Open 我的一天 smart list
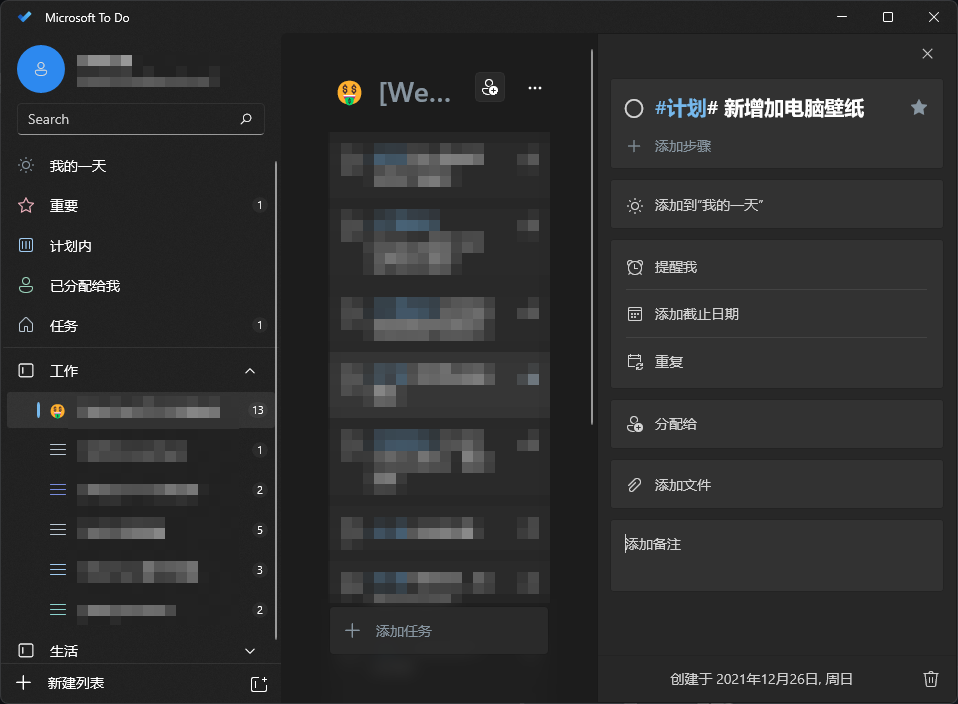 pyautogui.click(x=141, y=166)
